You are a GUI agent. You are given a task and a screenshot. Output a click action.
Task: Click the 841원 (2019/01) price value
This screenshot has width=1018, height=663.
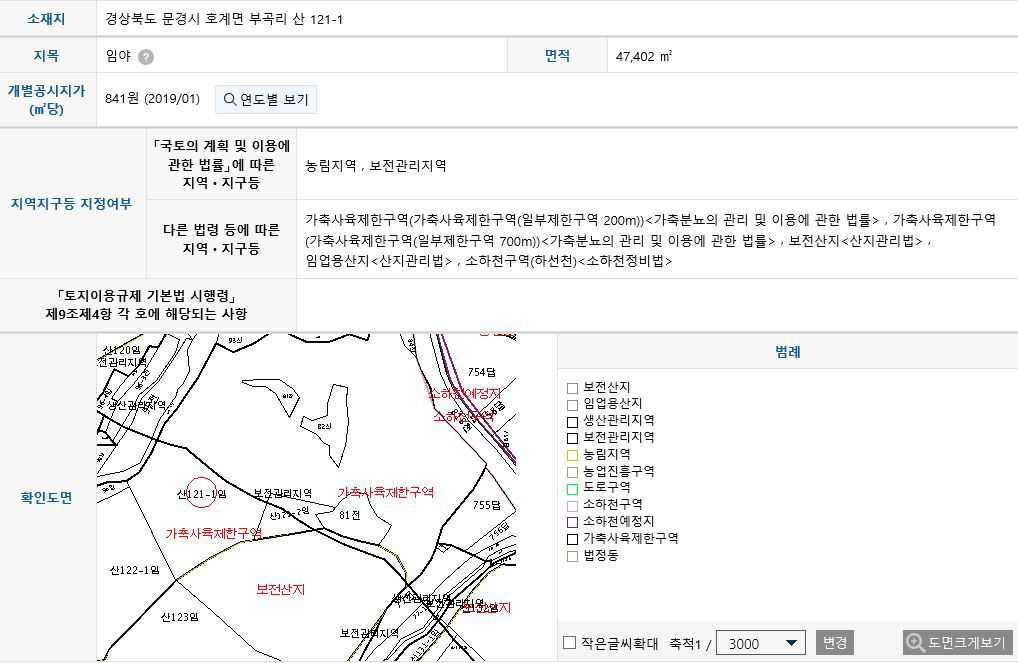[x=153, y=99]
